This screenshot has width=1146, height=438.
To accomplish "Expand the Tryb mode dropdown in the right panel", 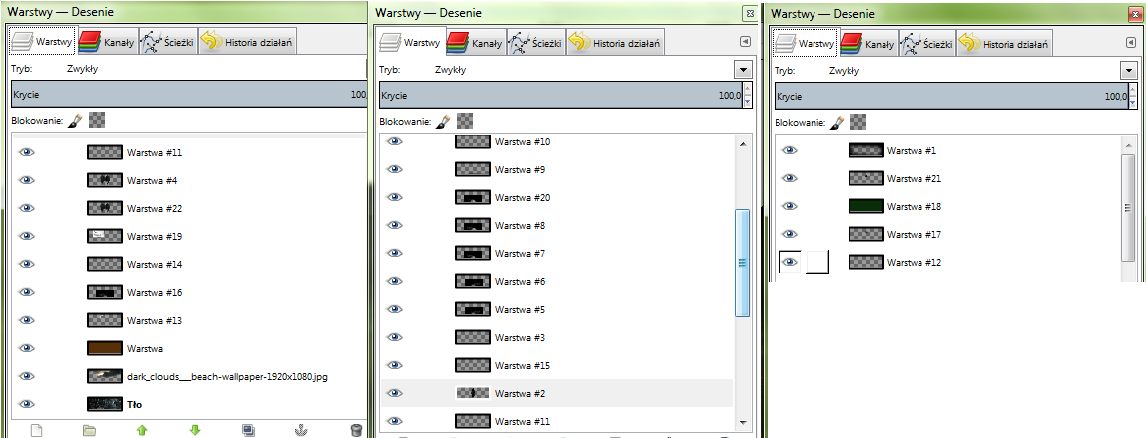I will pyautogui.click(x=1128, y=71).
